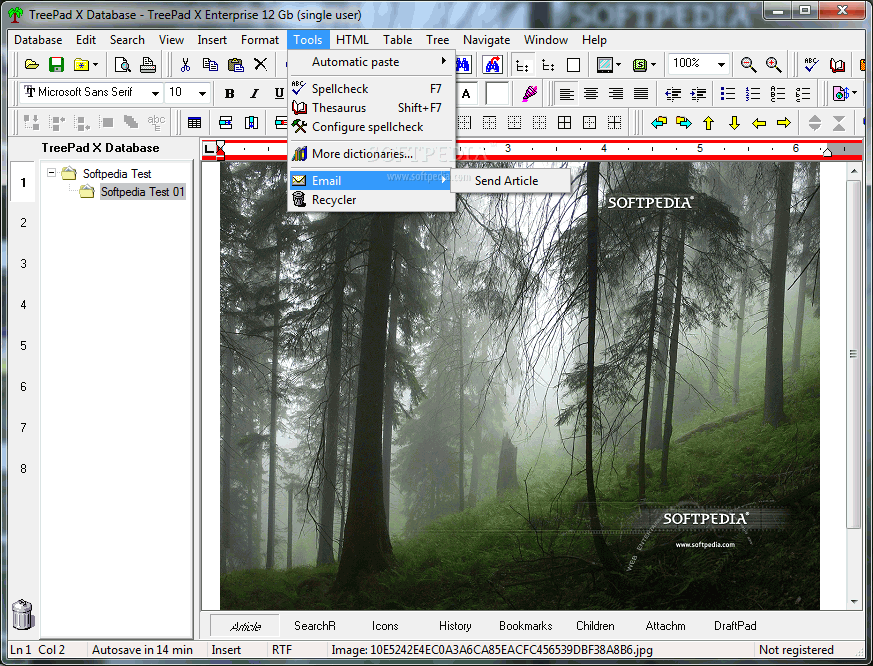Toggle numbered list
The height and width of the screenshot is (666, 873).
[x=753, y=94]
